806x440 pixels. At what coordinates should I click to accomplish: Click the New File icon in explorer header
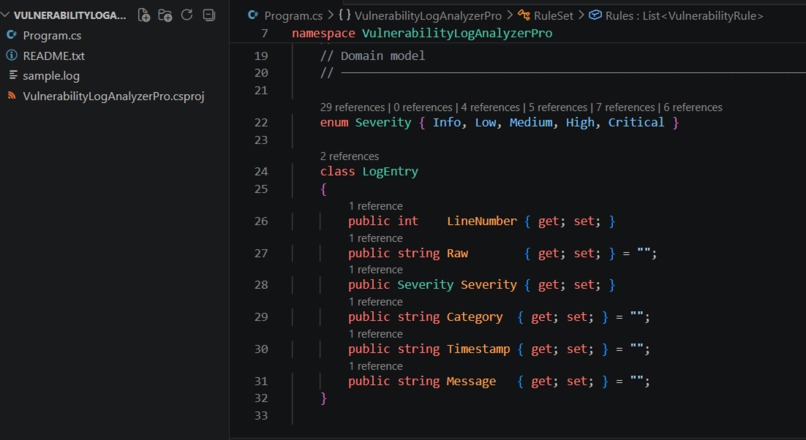coord(144,15)
